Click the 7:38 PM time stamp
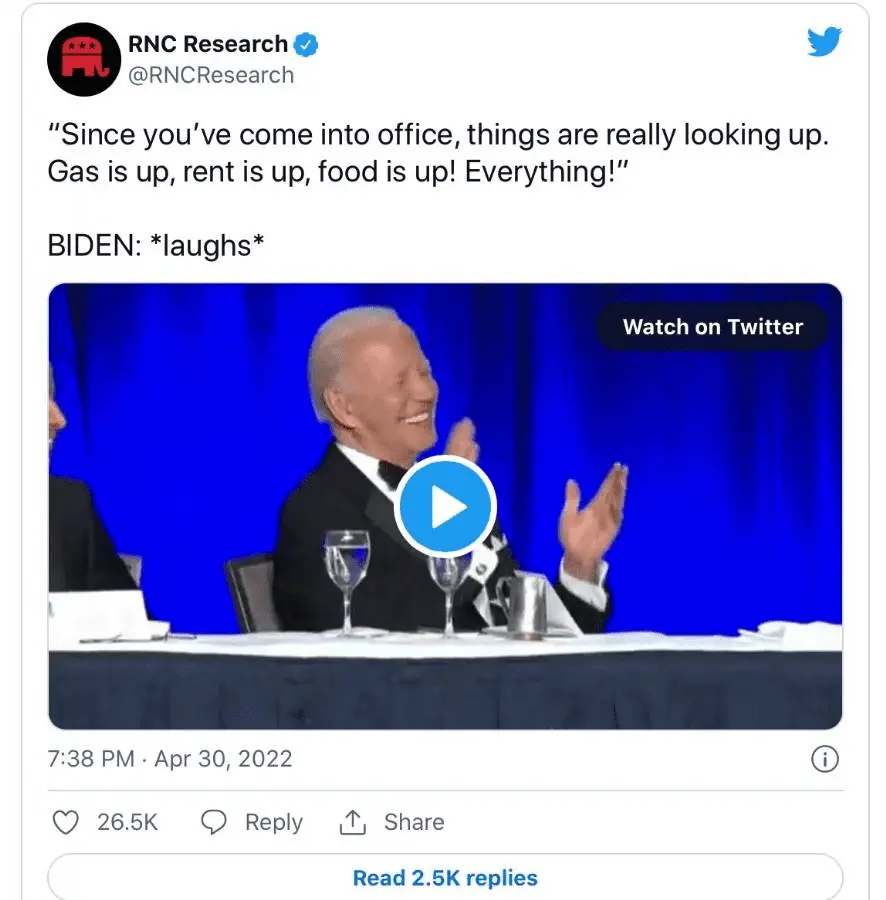Viewport: 886px width, 900px height. (x=91, y=758)
